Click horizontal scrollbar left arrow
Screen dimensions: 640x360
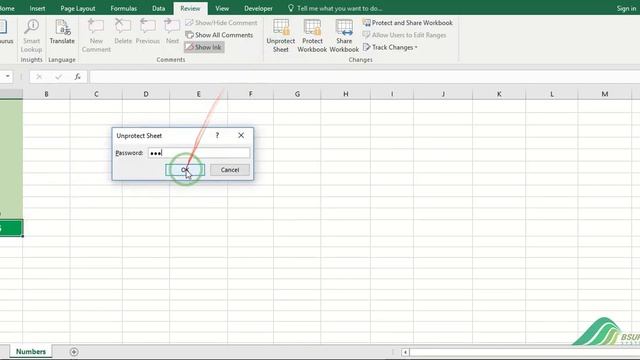(405, 352)
